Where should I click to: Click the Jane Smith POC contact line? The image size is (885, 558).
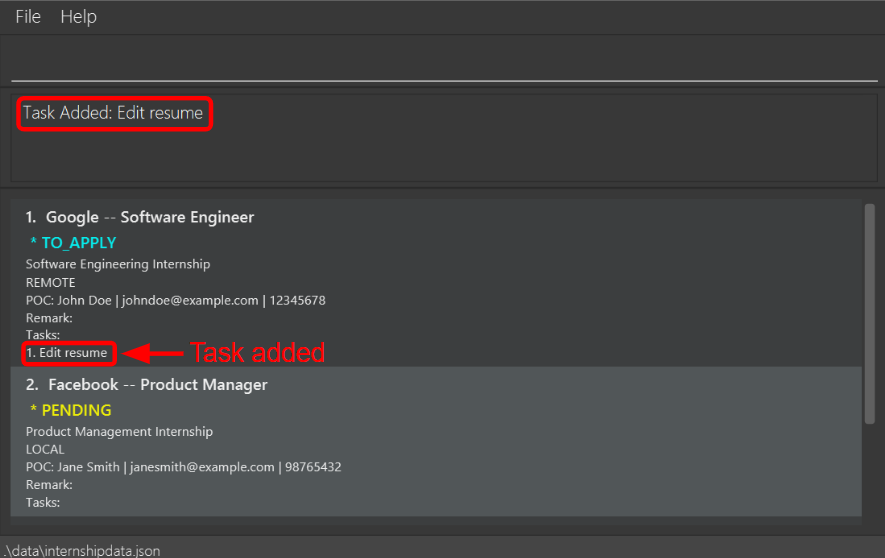[x=183, y=467]
